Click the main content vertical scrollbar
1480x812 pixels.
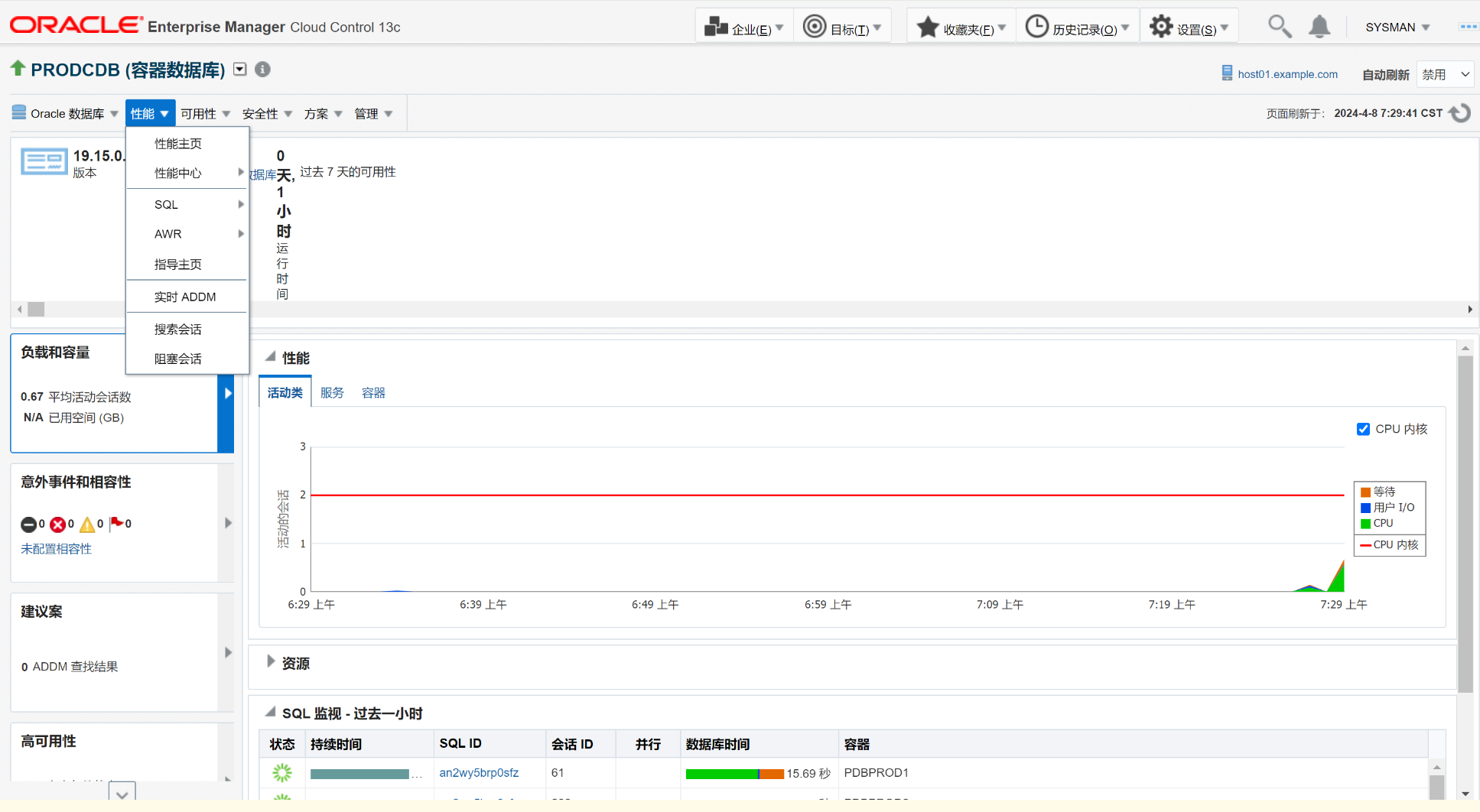(x=1465, y=524)
